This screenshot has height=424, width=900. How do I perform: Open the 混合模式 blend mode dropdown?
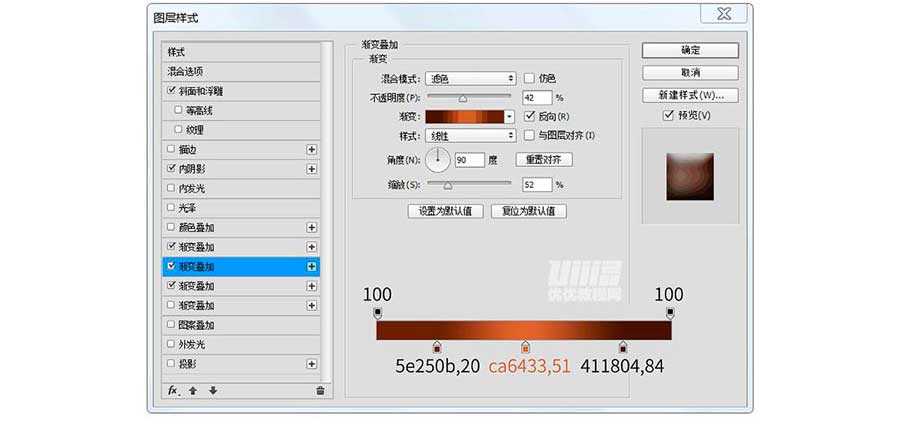coord(470,78)
